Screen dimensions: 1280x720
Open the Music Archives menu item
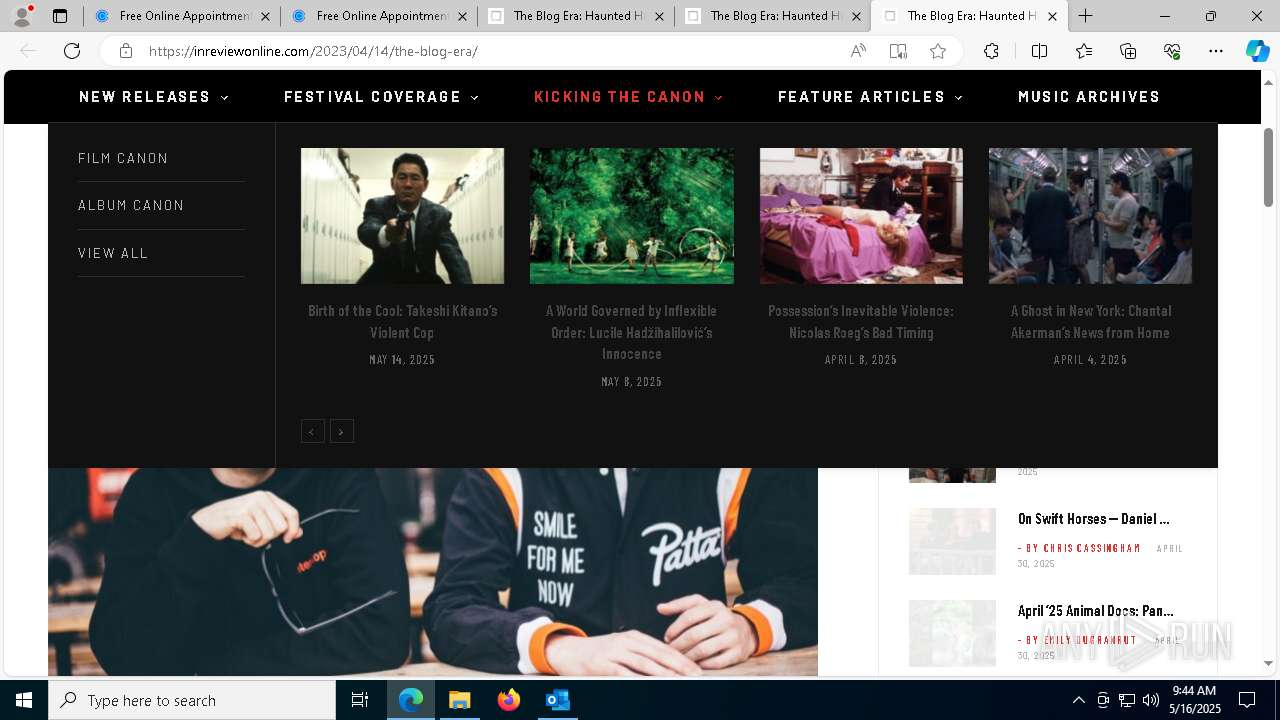(1089, 97)
